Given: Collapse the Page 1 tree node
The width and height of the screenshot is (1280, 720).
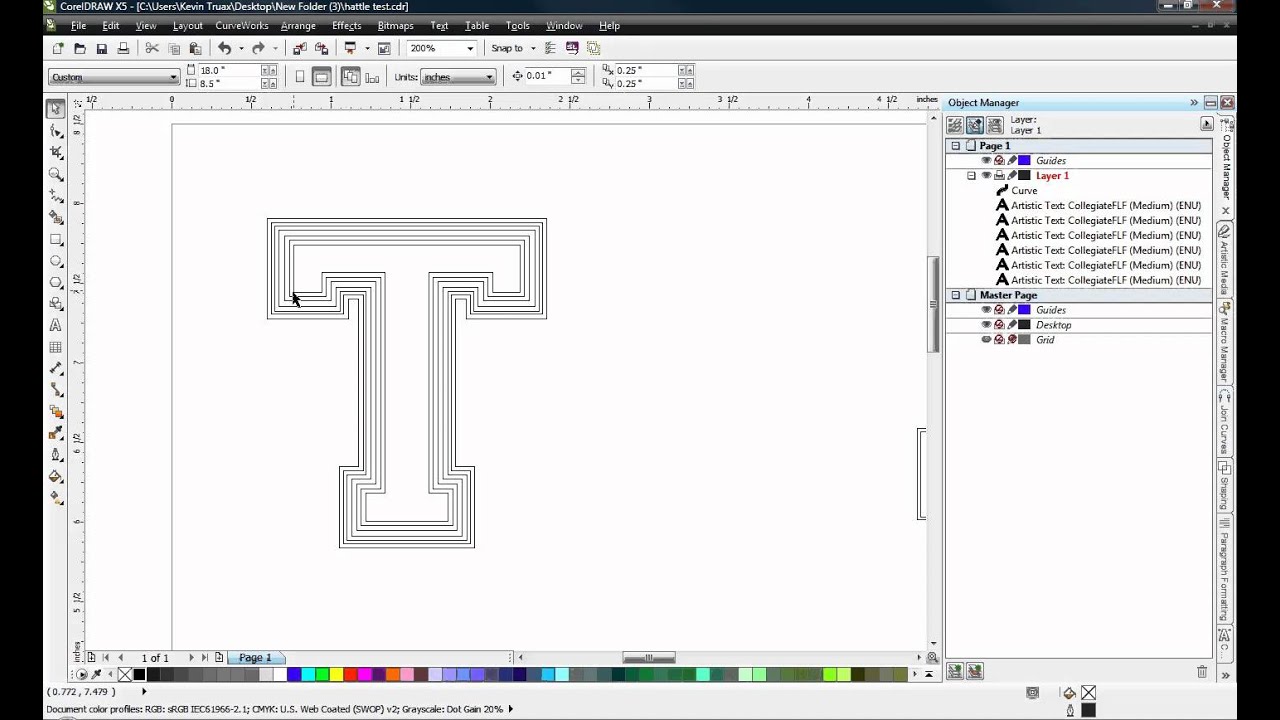Looking at the screenshot, I should [956, 146].
